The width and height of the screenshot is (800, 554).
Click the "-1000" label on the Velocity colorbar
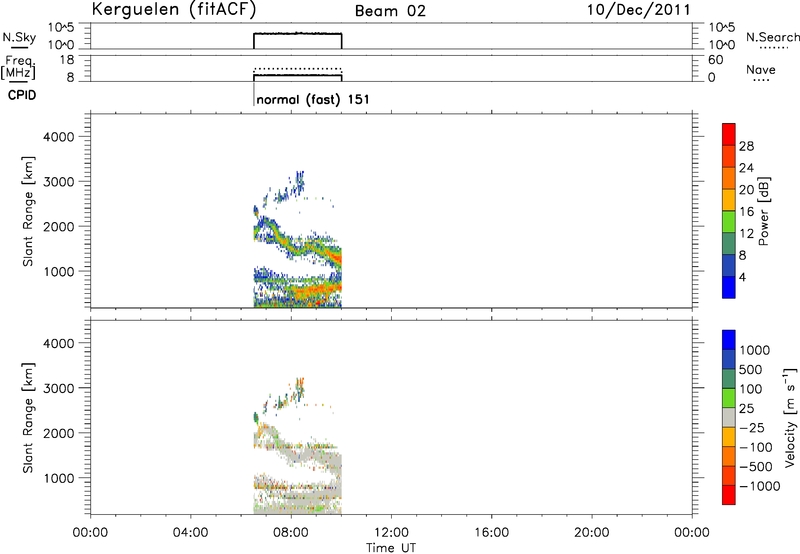pyautogui.click(x=760, y=486)
